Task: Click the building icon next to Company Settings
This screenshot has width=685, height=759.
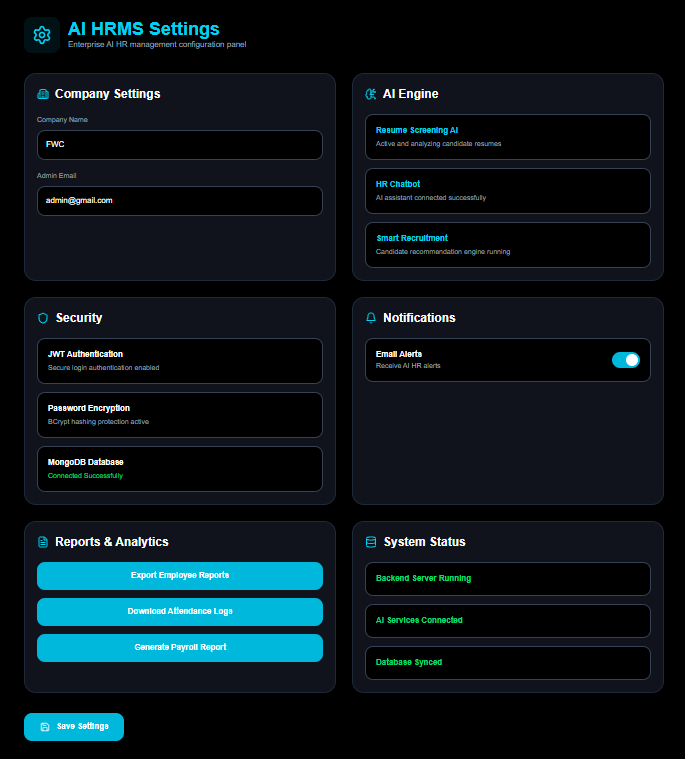Action: 43,94
